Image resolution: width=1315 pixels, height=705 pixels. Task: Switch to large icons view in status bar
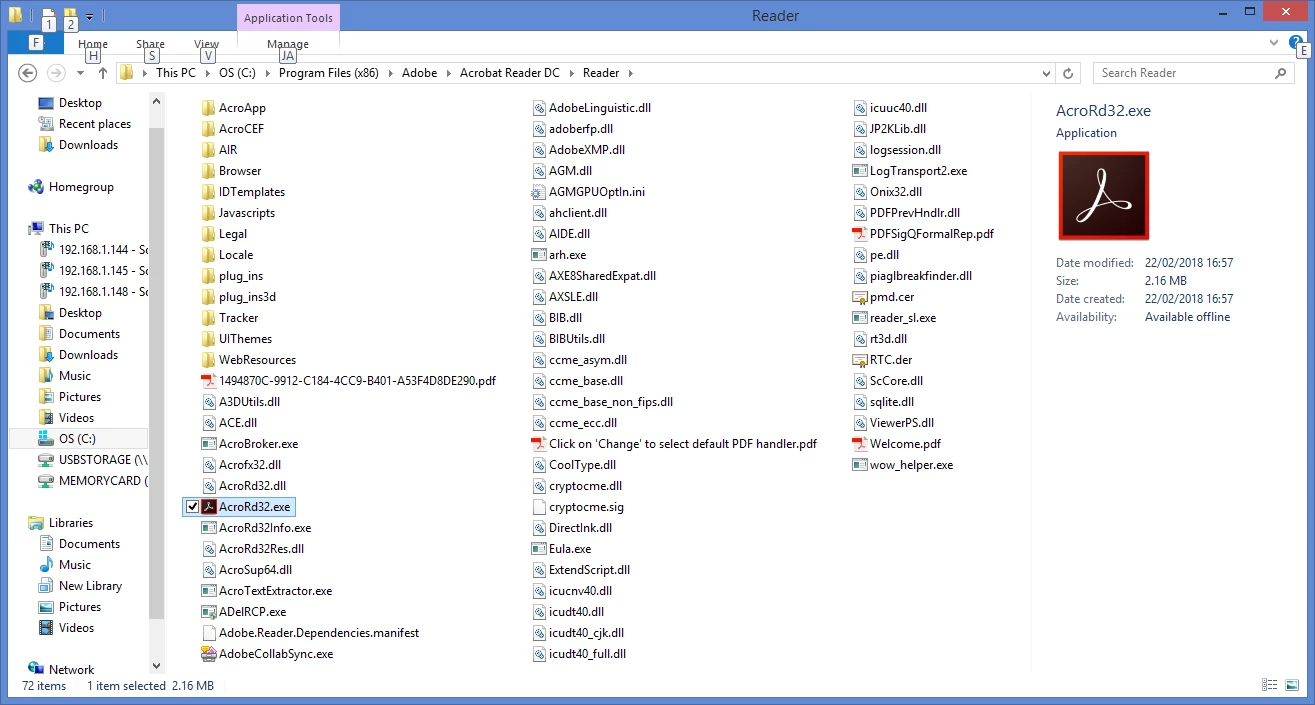(1290, 686)
